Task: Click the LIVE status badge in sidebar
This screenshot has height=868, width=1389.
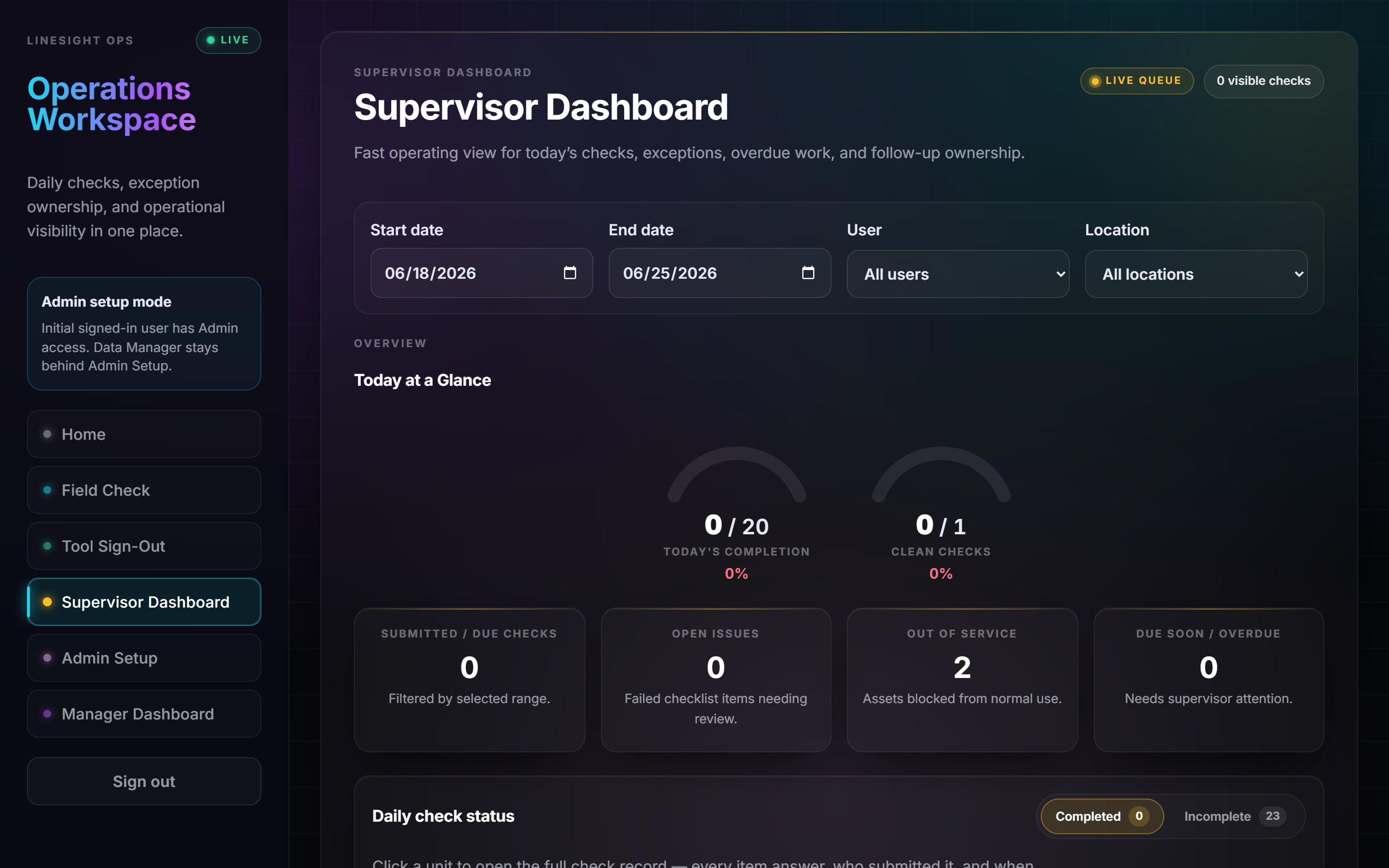Action: click(229, 40)
